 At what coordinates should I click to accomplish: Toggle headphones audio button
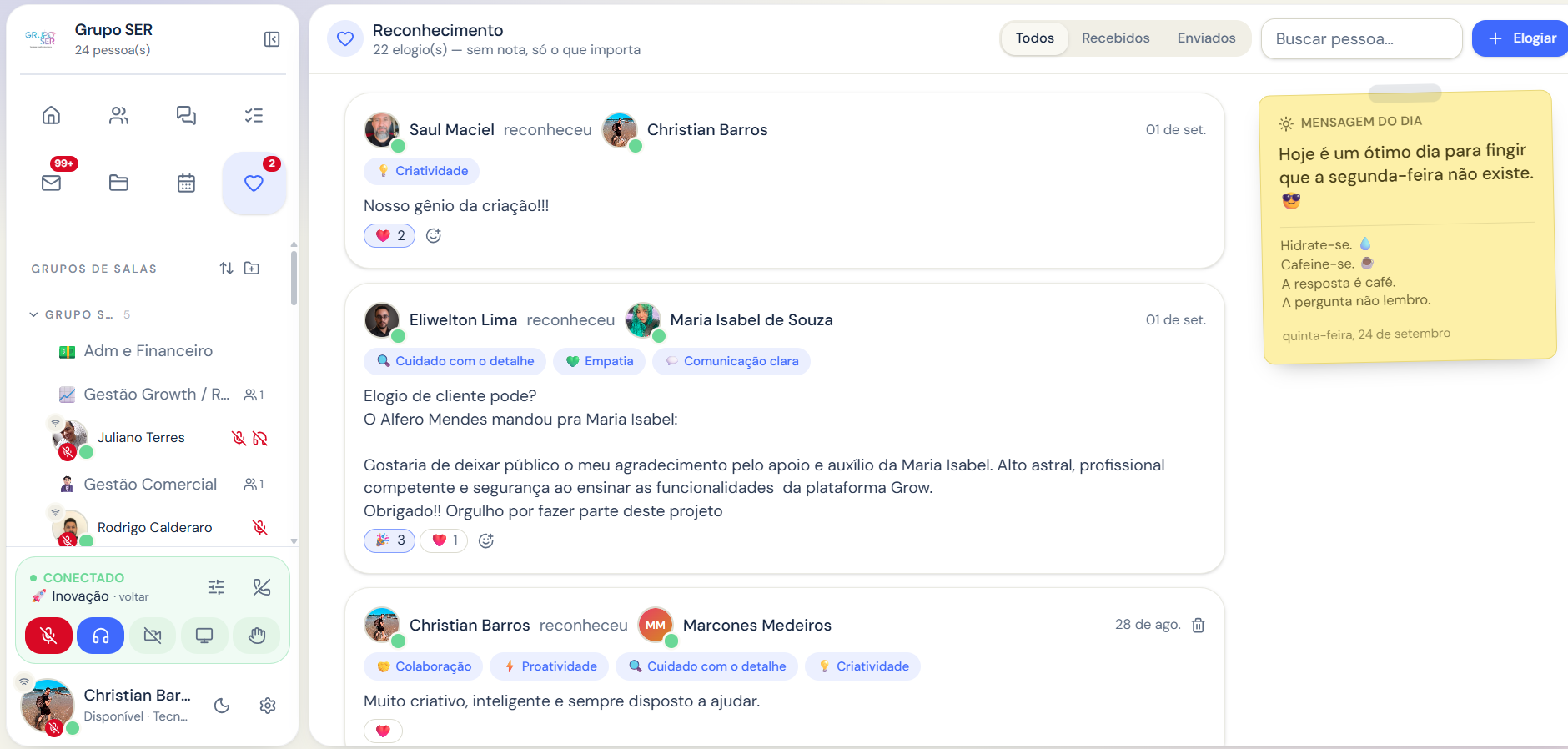pos(101,636)
